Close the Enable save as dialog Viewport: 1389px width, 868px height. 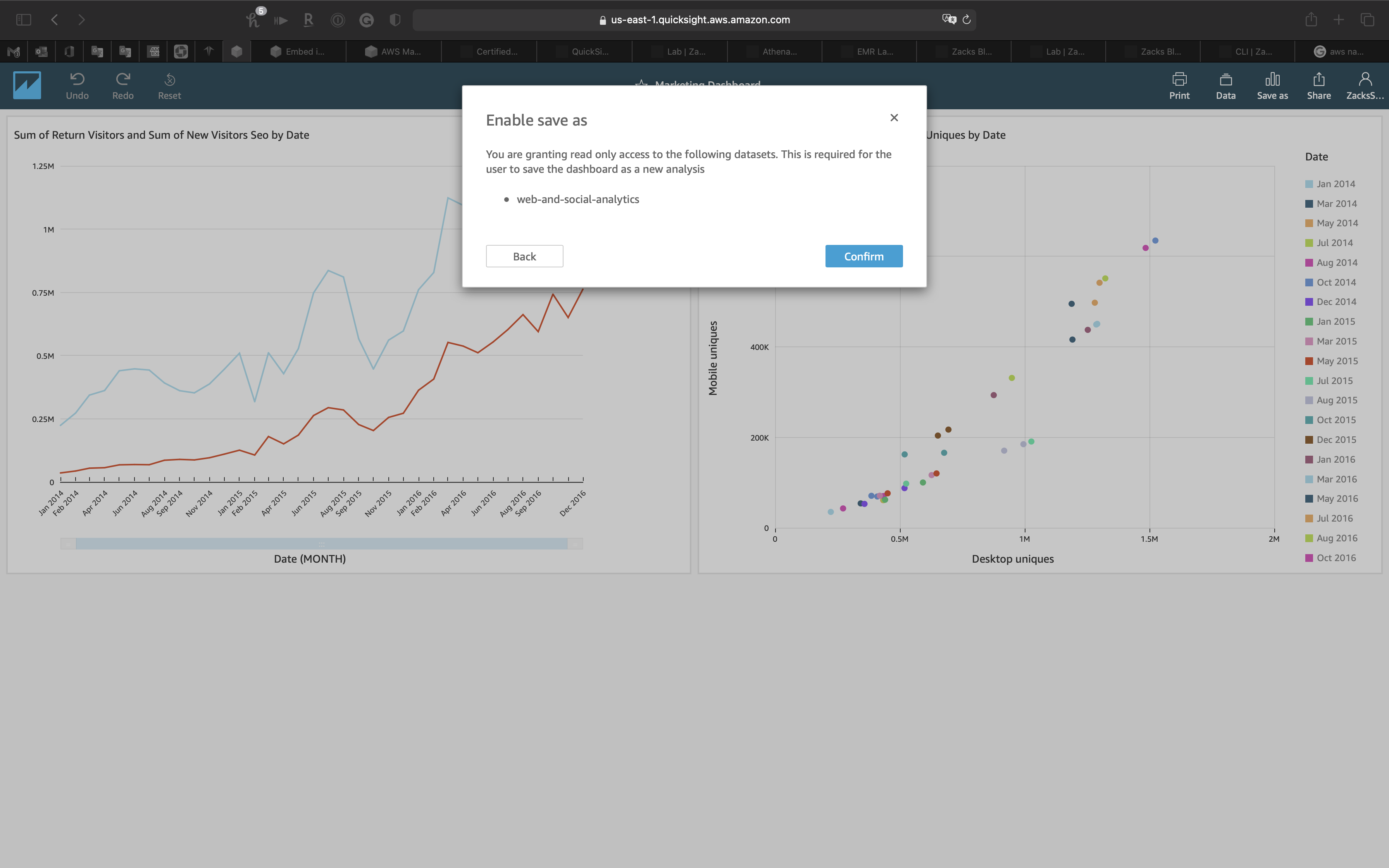894,118
